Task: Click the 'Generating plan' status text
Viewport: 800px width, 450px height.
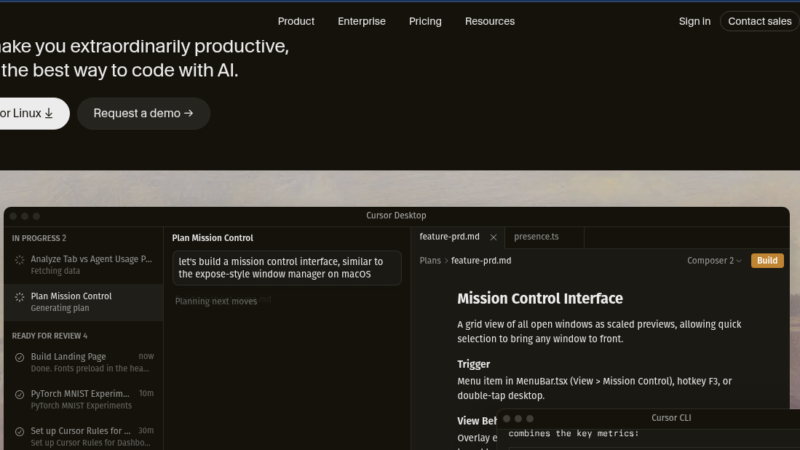Action: [x=60, y=308]
